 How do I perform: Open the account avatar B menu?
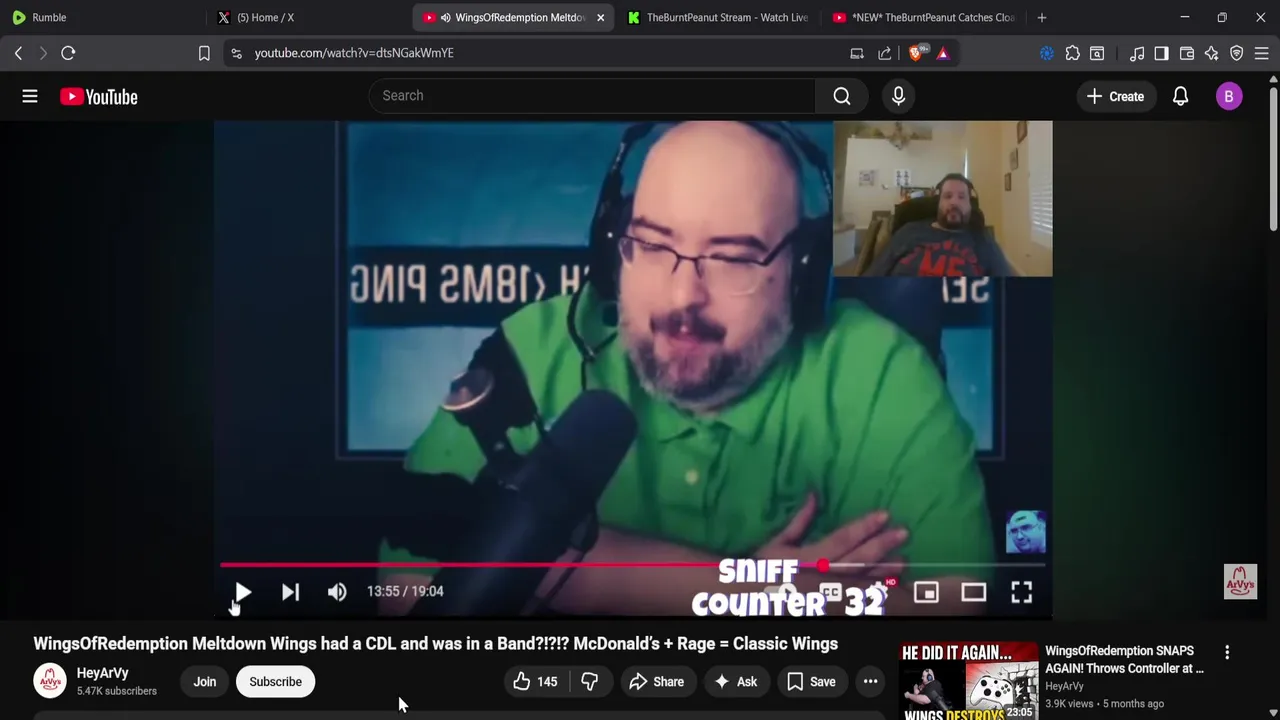(1229, 96)
